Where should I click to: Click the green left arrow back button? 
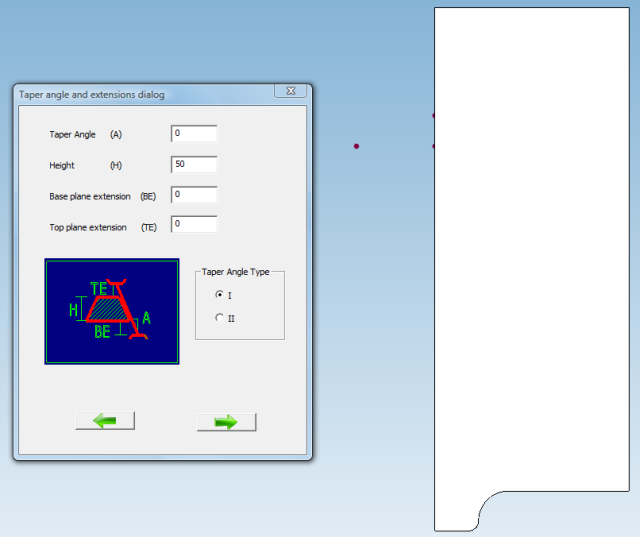[105, 421]
